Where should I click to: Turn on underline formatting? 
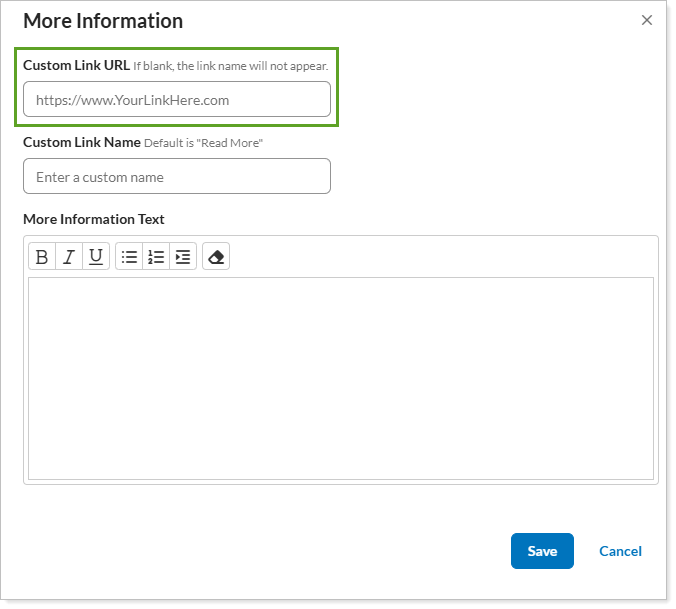coord(96,257)
